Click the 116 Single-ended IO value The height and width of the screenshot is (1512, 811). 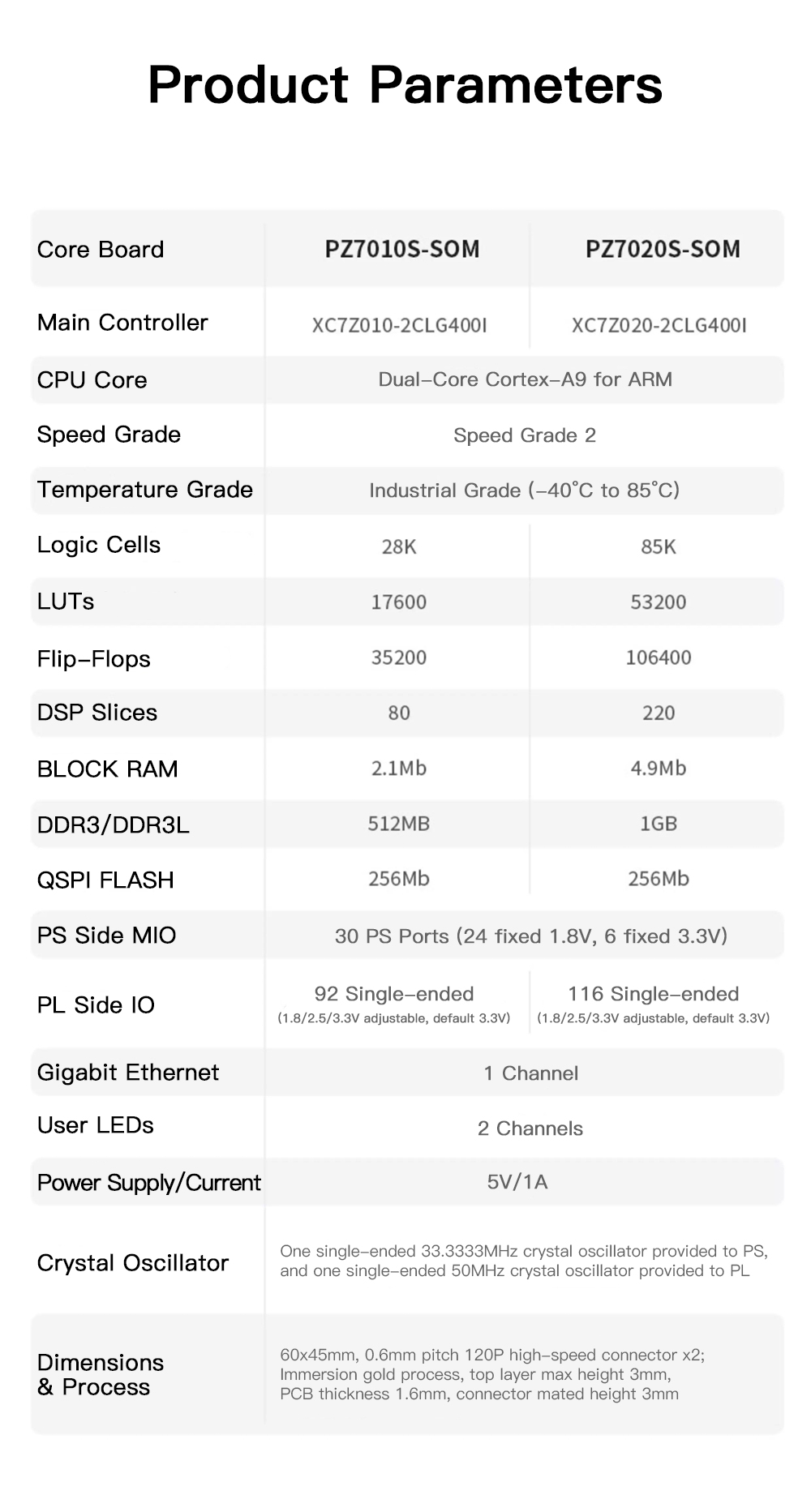pos(654,994)
